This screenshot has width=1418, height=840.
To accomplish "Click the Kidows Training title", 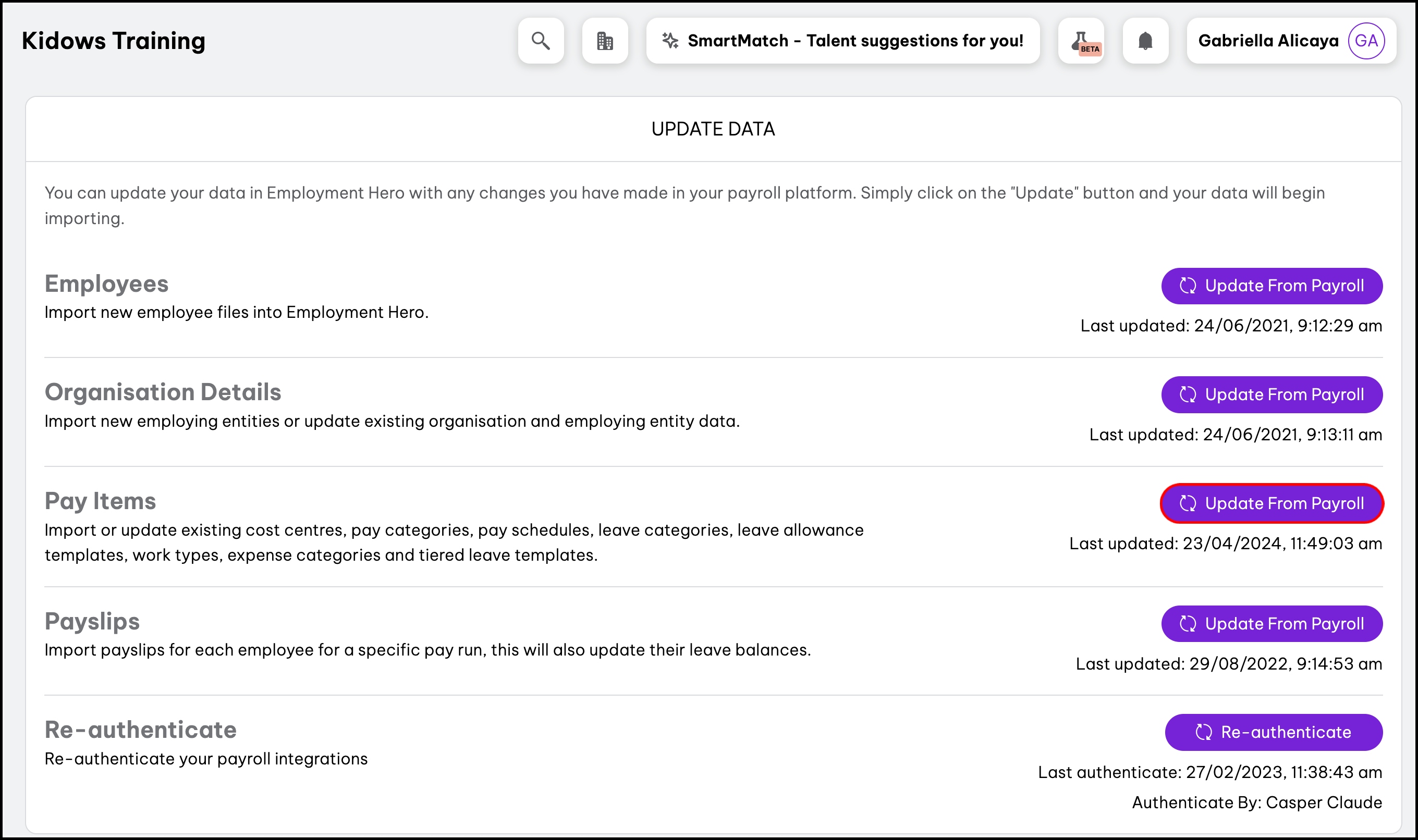I will point(113,41).
